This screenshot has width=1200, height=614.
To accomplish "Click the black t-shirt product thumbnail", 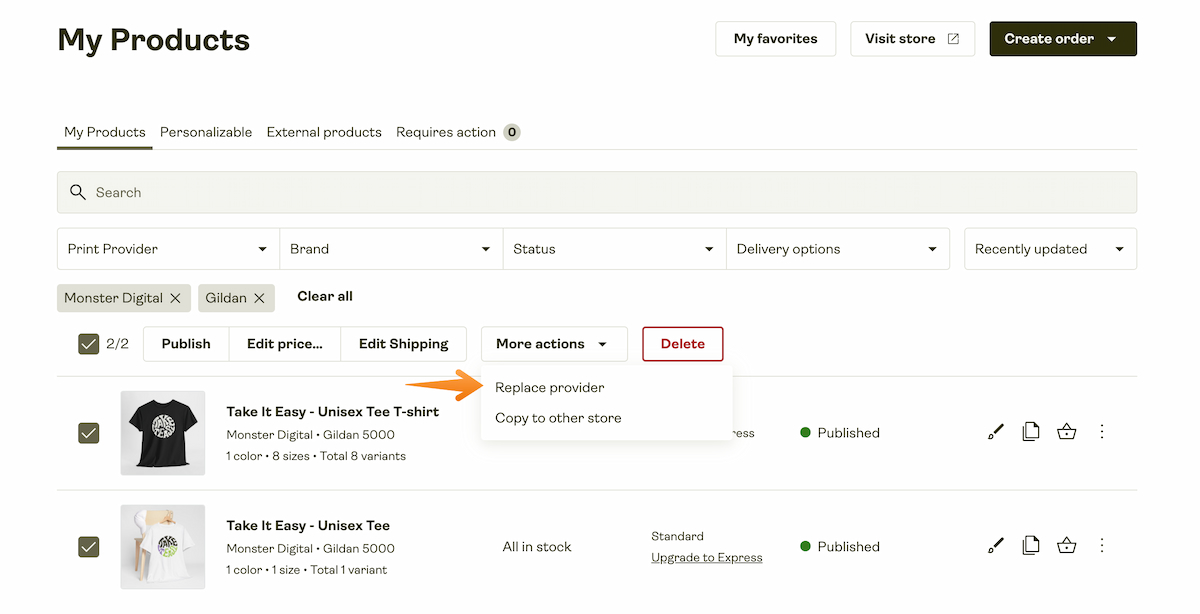I will click(162, 432).
